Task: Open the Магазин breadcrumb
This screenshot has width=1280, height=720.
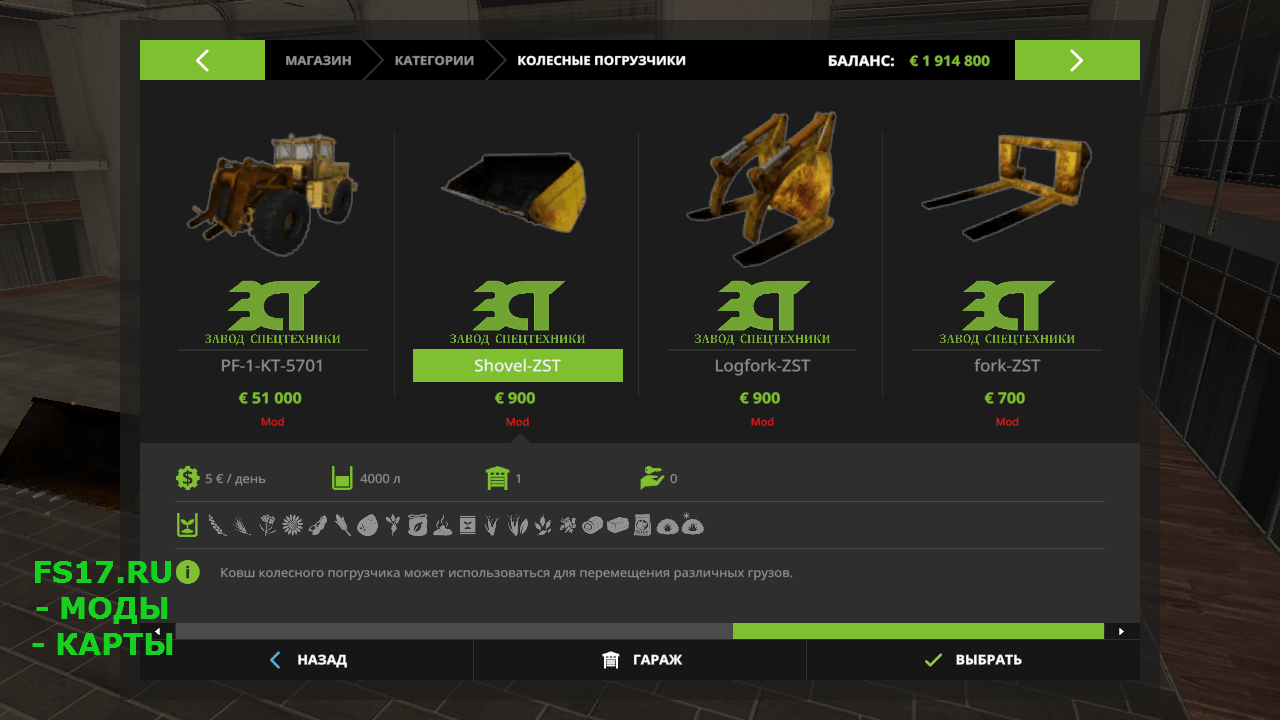Action: point(318,60)
